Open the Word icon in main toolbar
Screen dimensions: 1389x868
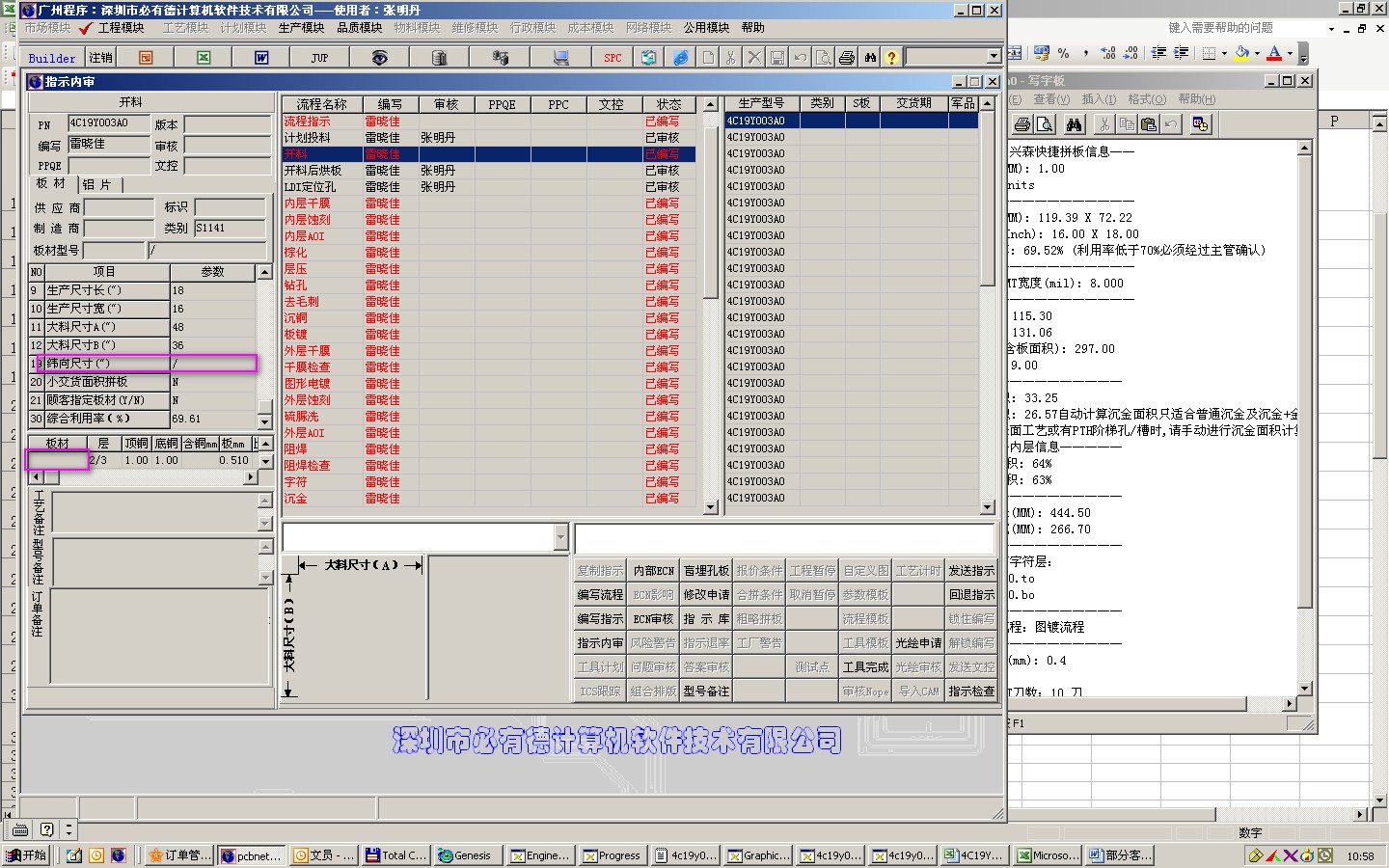[261, 58]
